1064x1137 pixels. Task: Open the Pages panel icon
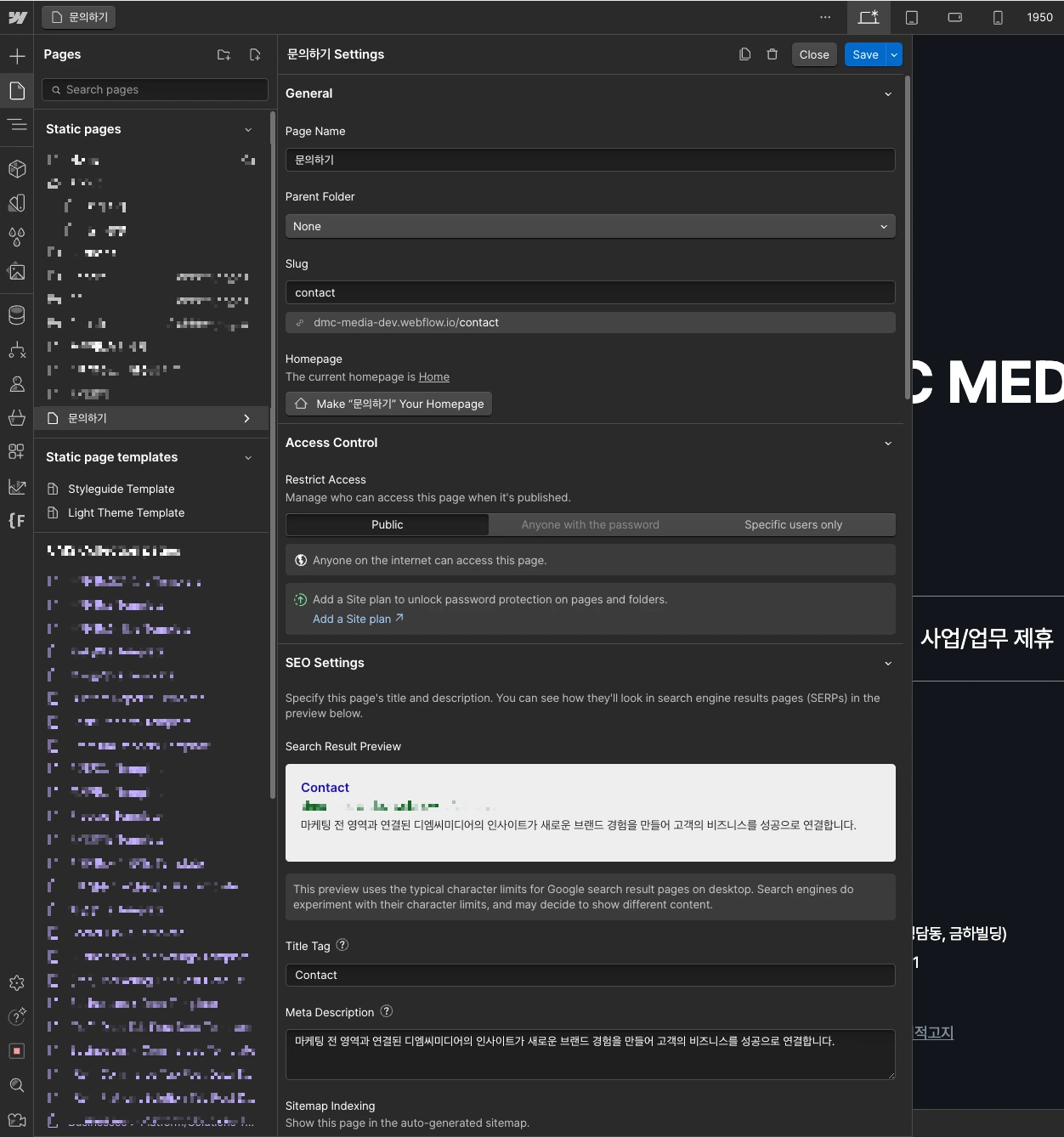point(17,90)
